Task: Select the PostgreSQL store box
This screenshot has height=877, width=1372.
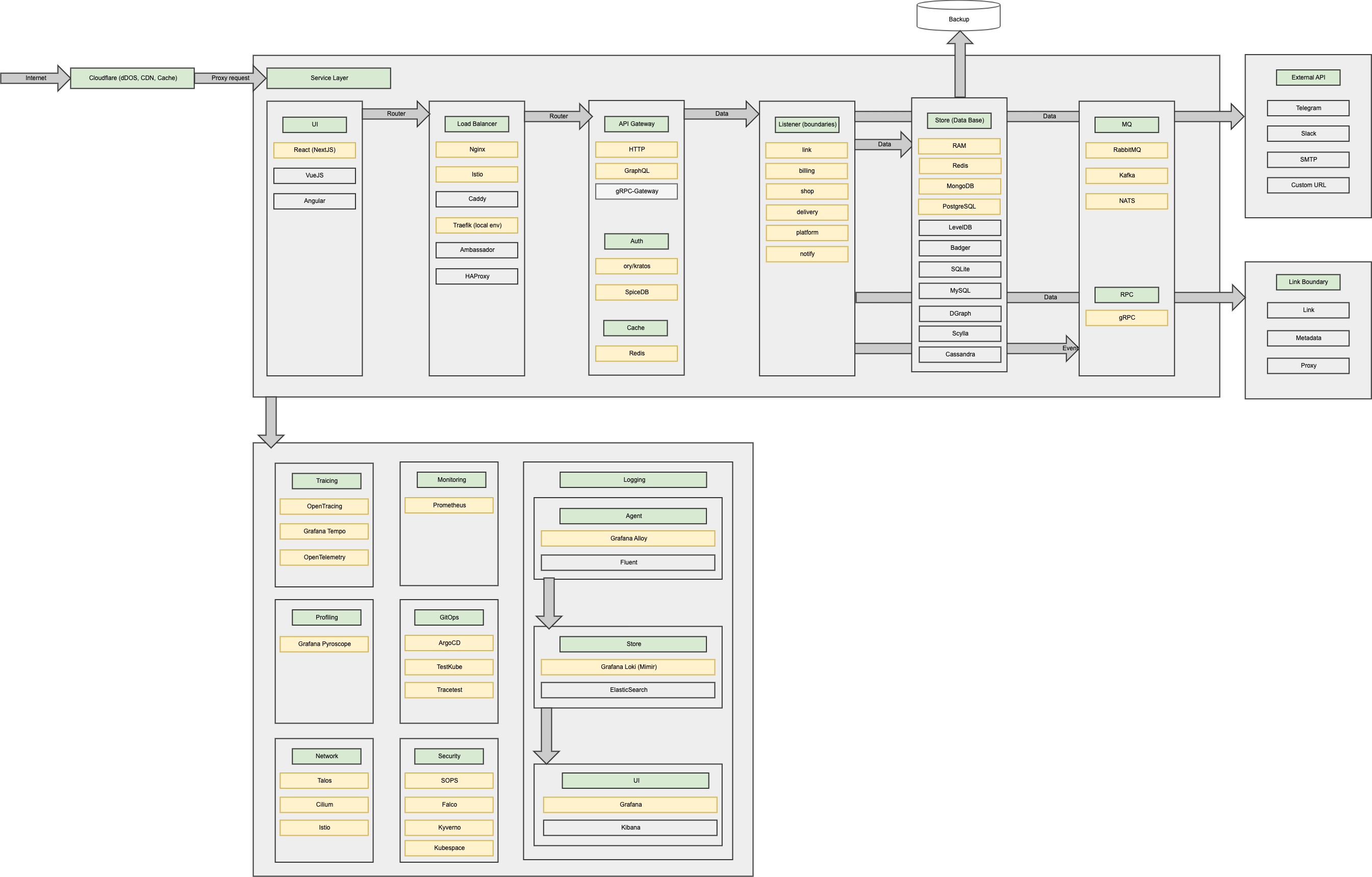Action: tap(959, 207)
